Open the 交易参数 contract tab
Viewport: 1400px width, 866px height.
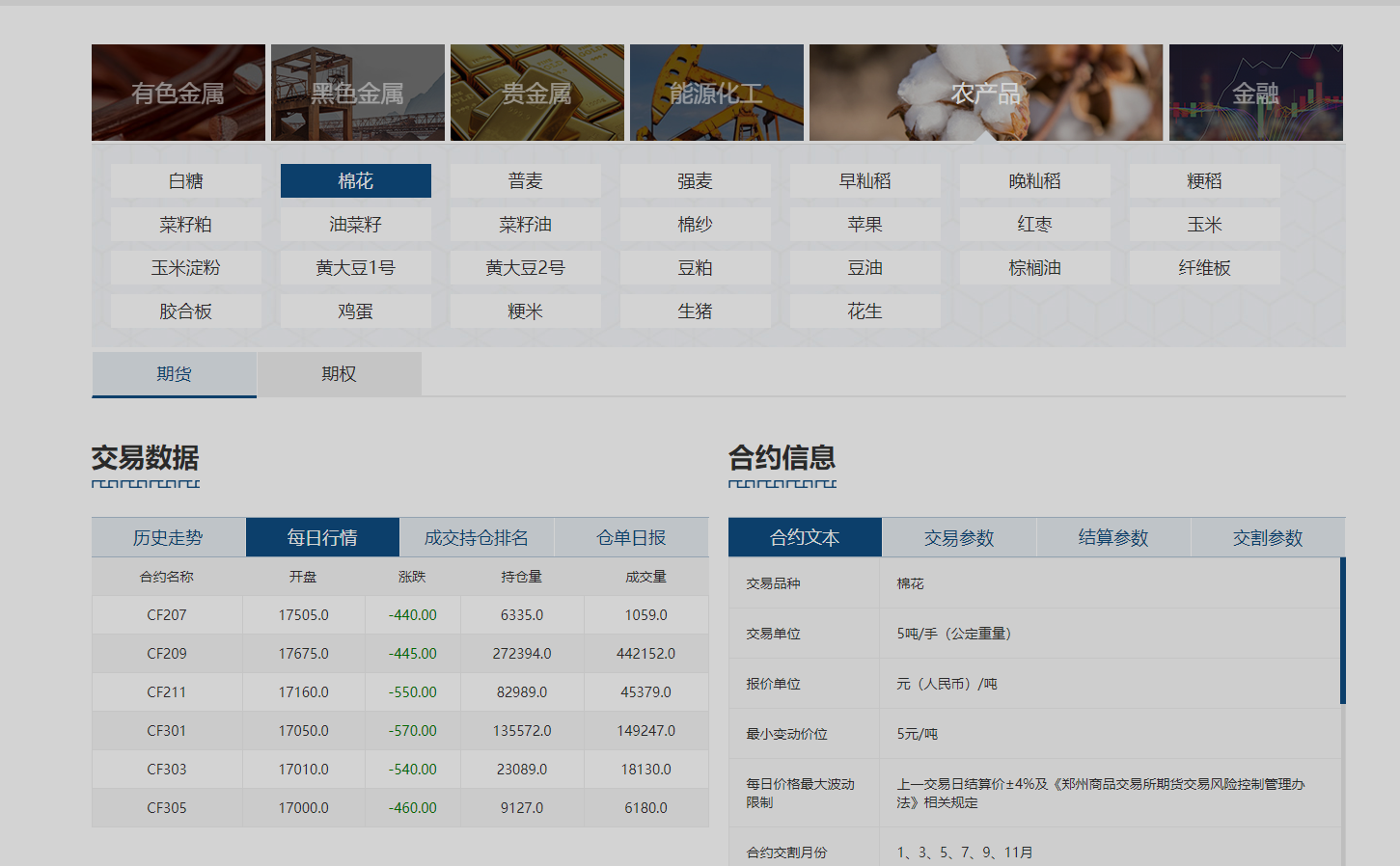959,537
